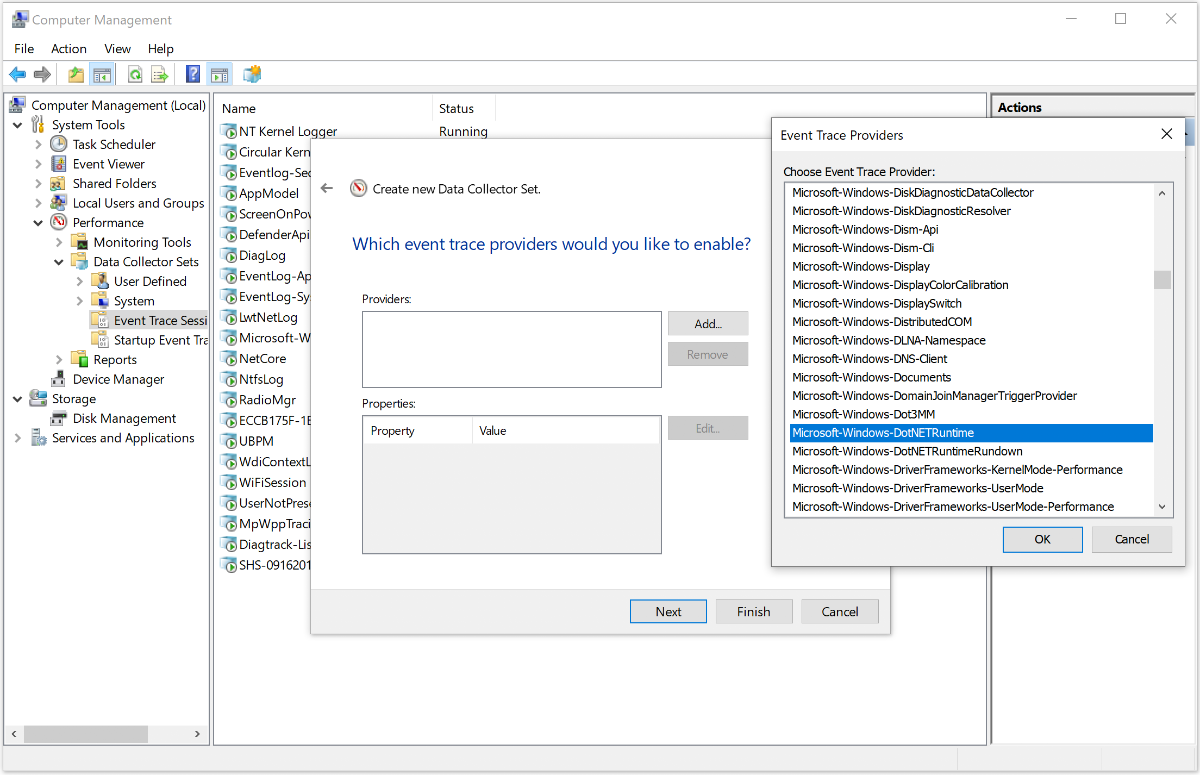Expand the Monitoring Tools node
Image resolution: width=1200 pixels, height=775 pixels.
(x=59, y=242)
